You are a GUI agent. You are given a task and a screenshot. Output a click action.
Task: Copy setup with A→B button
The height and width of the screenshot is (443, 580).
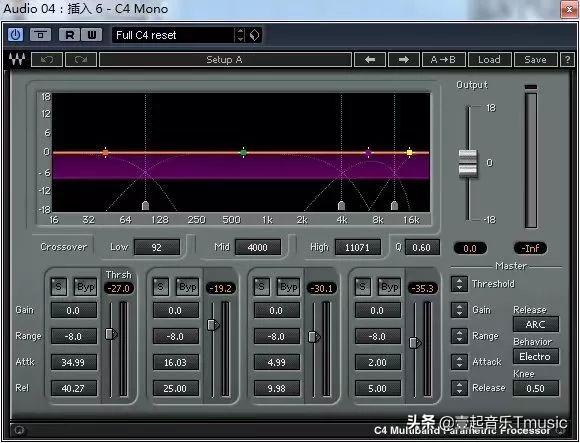click(443, 60)
